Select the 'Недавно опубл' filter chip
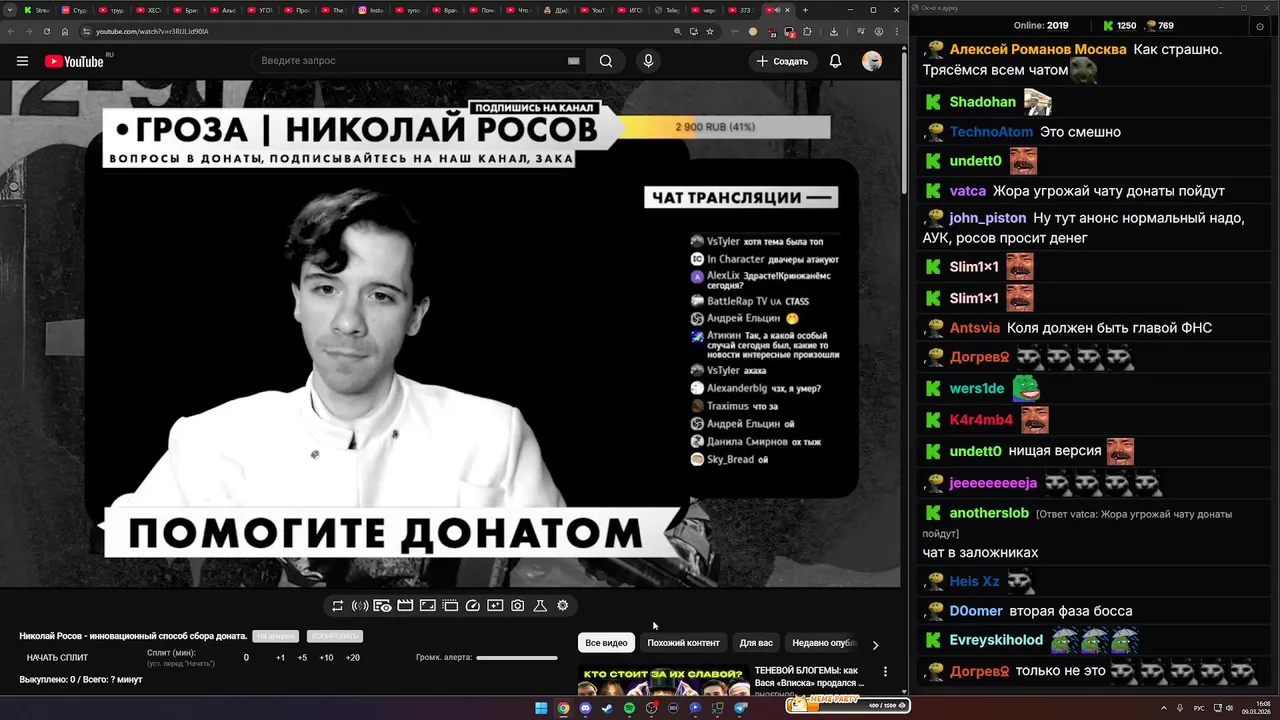Viewport: 1280px width, 720px height. tap(824, 643)
